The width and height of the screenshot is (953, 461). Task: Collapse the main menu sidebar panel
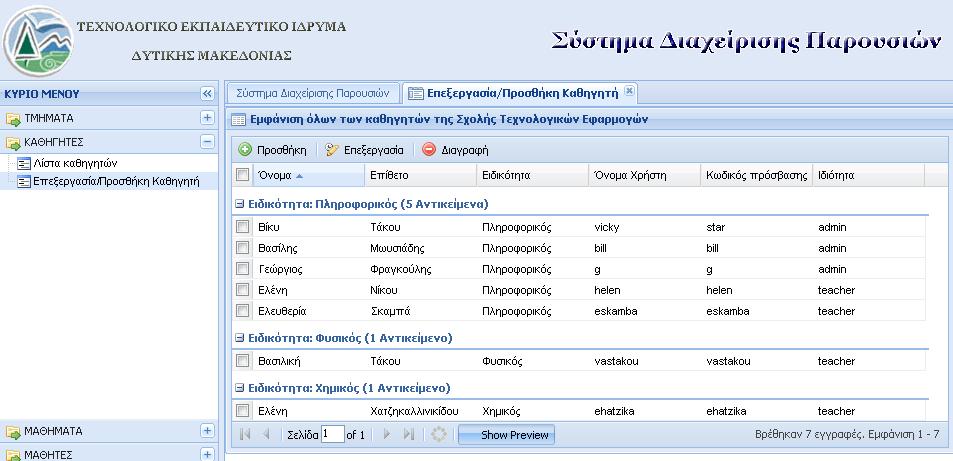(x=207, y=94)
